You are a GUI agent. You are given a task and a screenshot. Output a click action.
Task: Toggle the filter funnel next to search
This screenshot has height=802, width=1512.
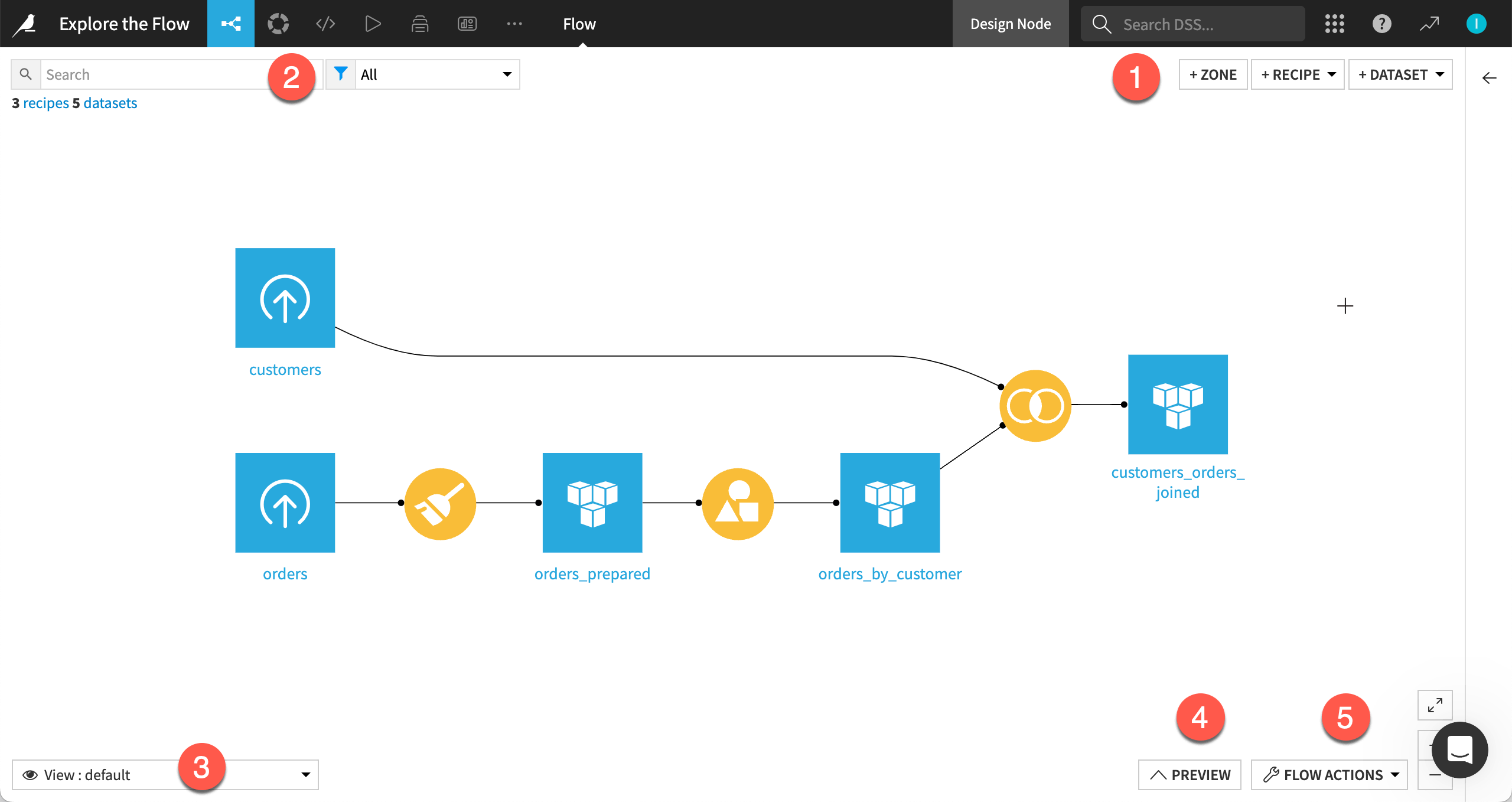tap(341, 74)
